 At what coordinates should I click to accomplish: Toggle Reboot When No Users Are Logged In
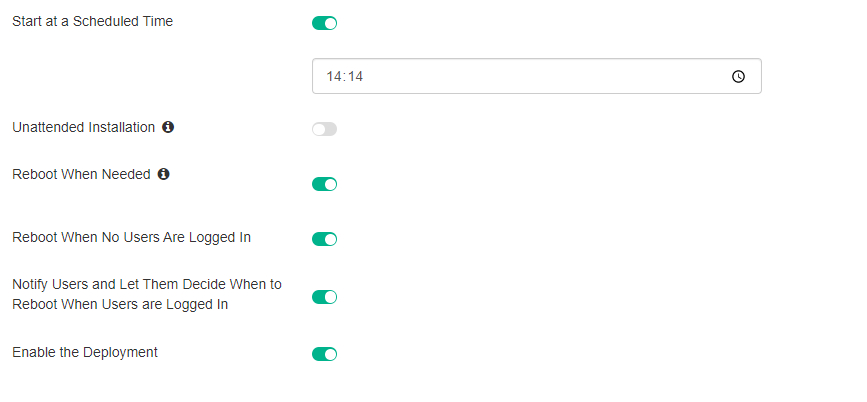coord(325,239)
